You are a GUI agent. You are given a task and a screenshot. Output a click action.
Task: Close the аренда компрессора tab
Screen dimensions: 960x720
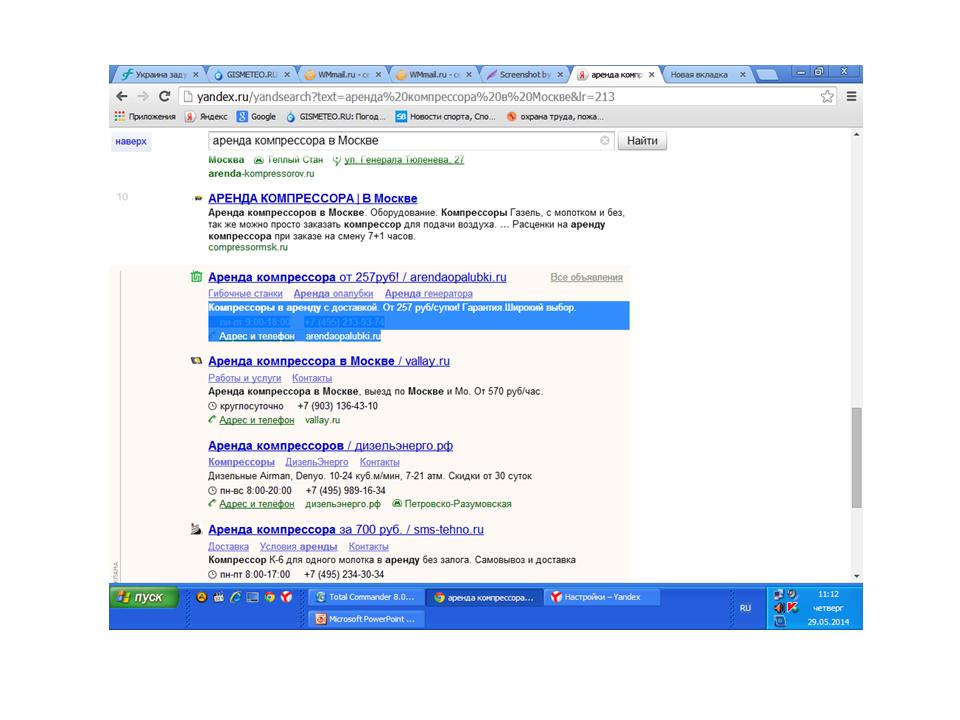[651, 74]
